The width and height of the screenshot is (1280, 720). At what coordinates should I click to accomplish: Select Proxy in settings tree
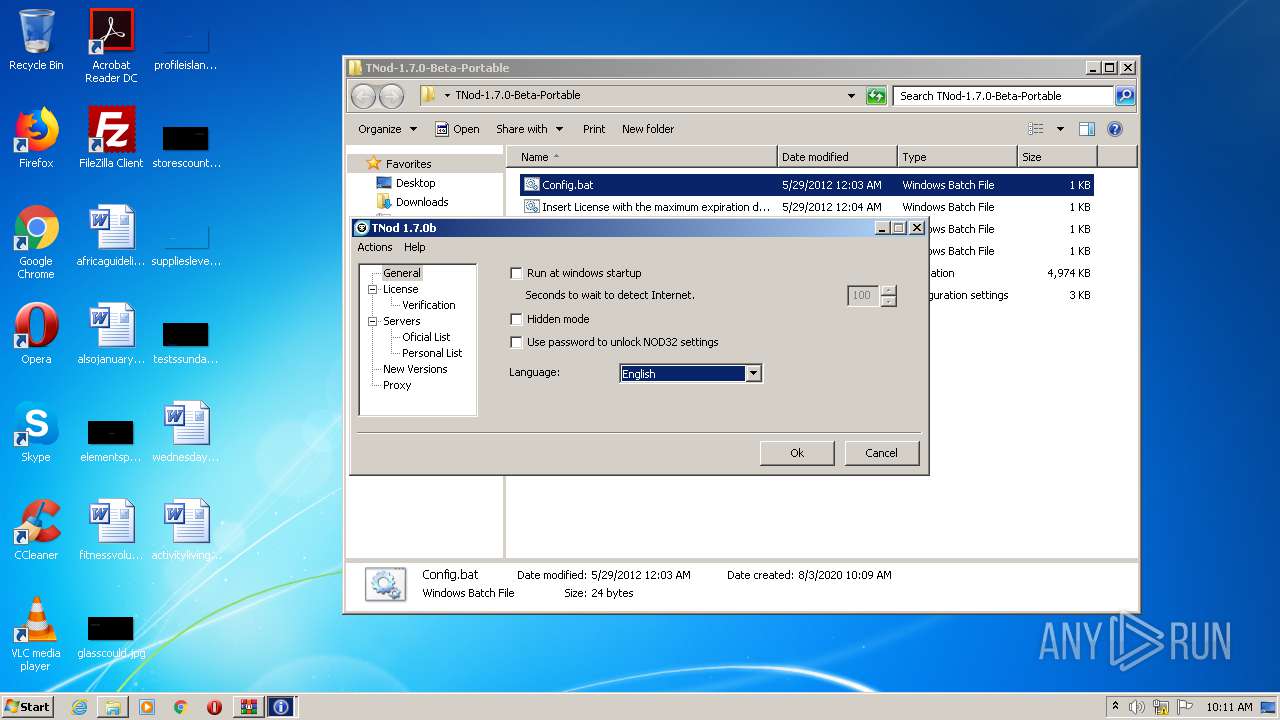(x=397, y=385)
